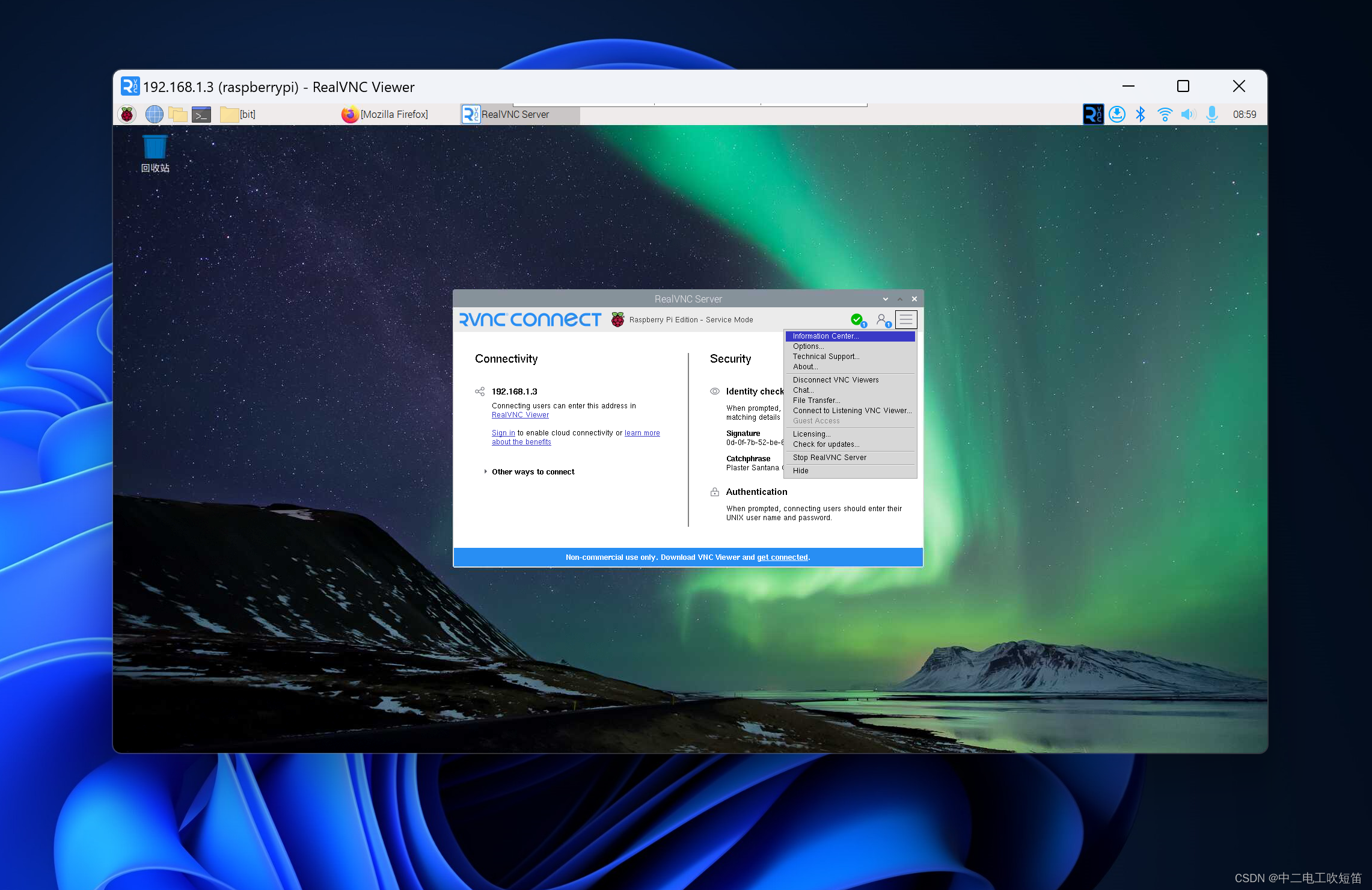Viewport: 1372px width, 890px height.
Task: Choose File Transfer... menu entry
Action: pos(816,400)
